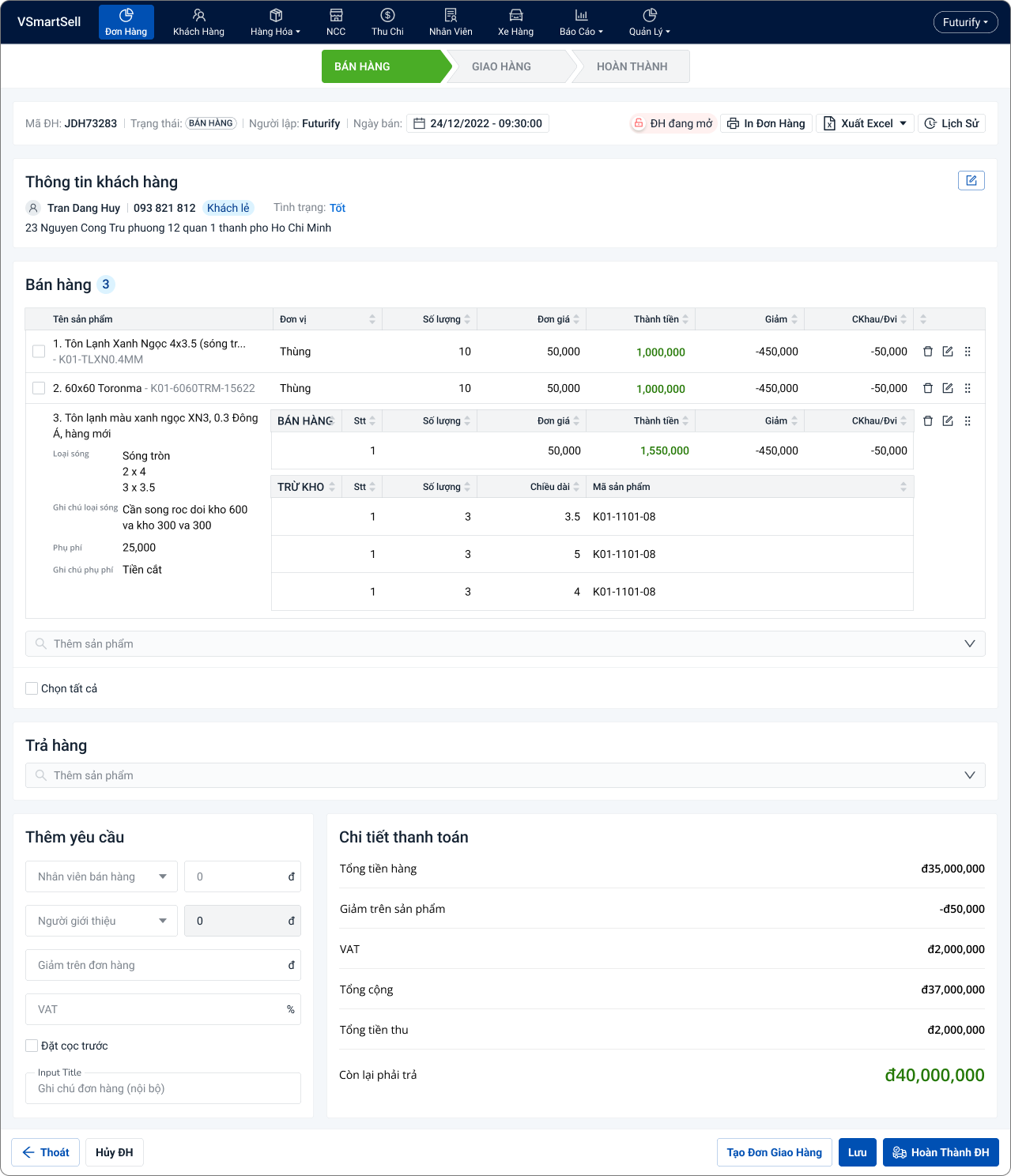Click the edit customer info icon
The image size is (1011, 1176).
[x=971, y=181]
